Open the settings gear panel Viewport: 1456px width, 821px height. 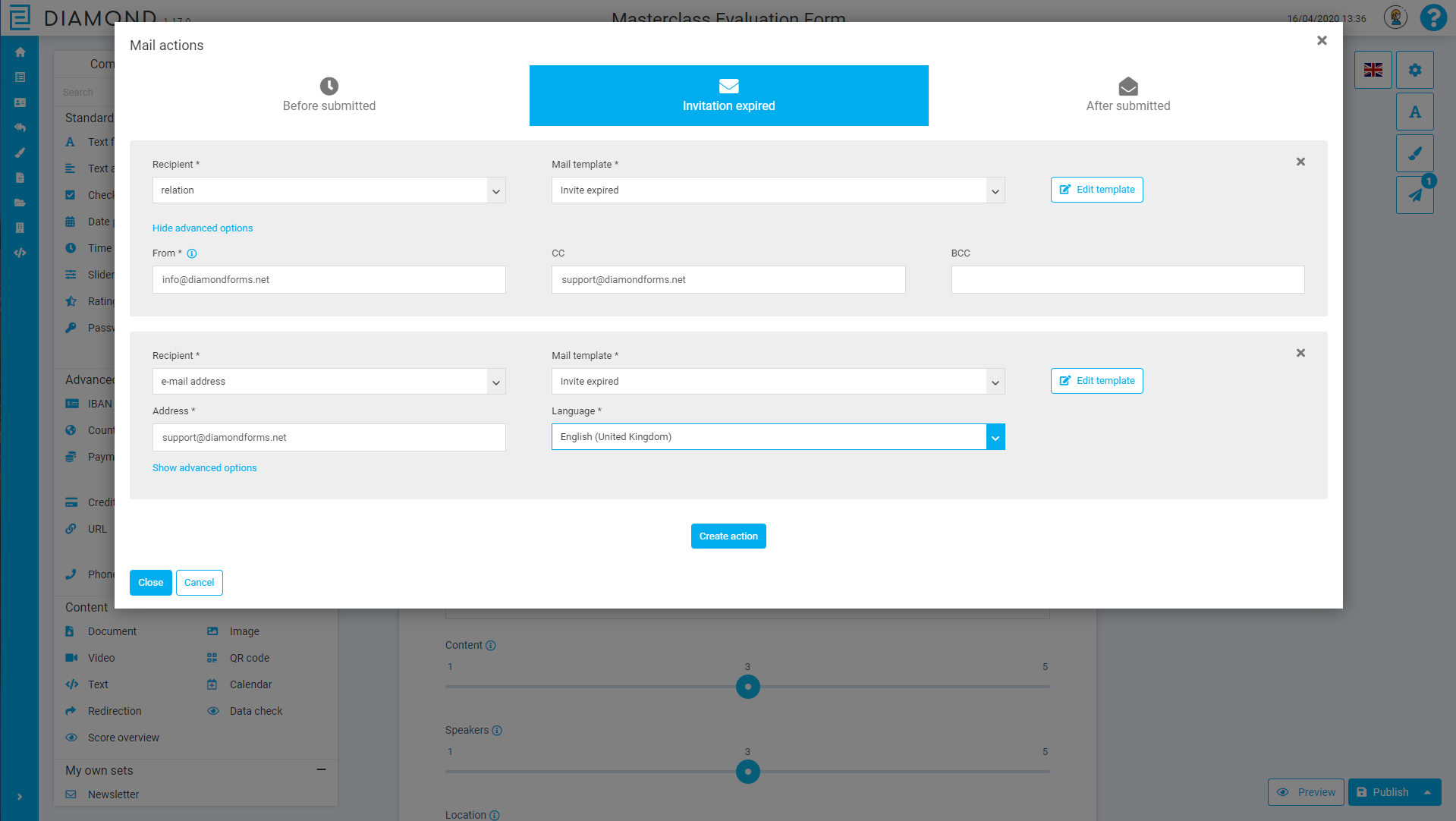[x=1414, y=70]
